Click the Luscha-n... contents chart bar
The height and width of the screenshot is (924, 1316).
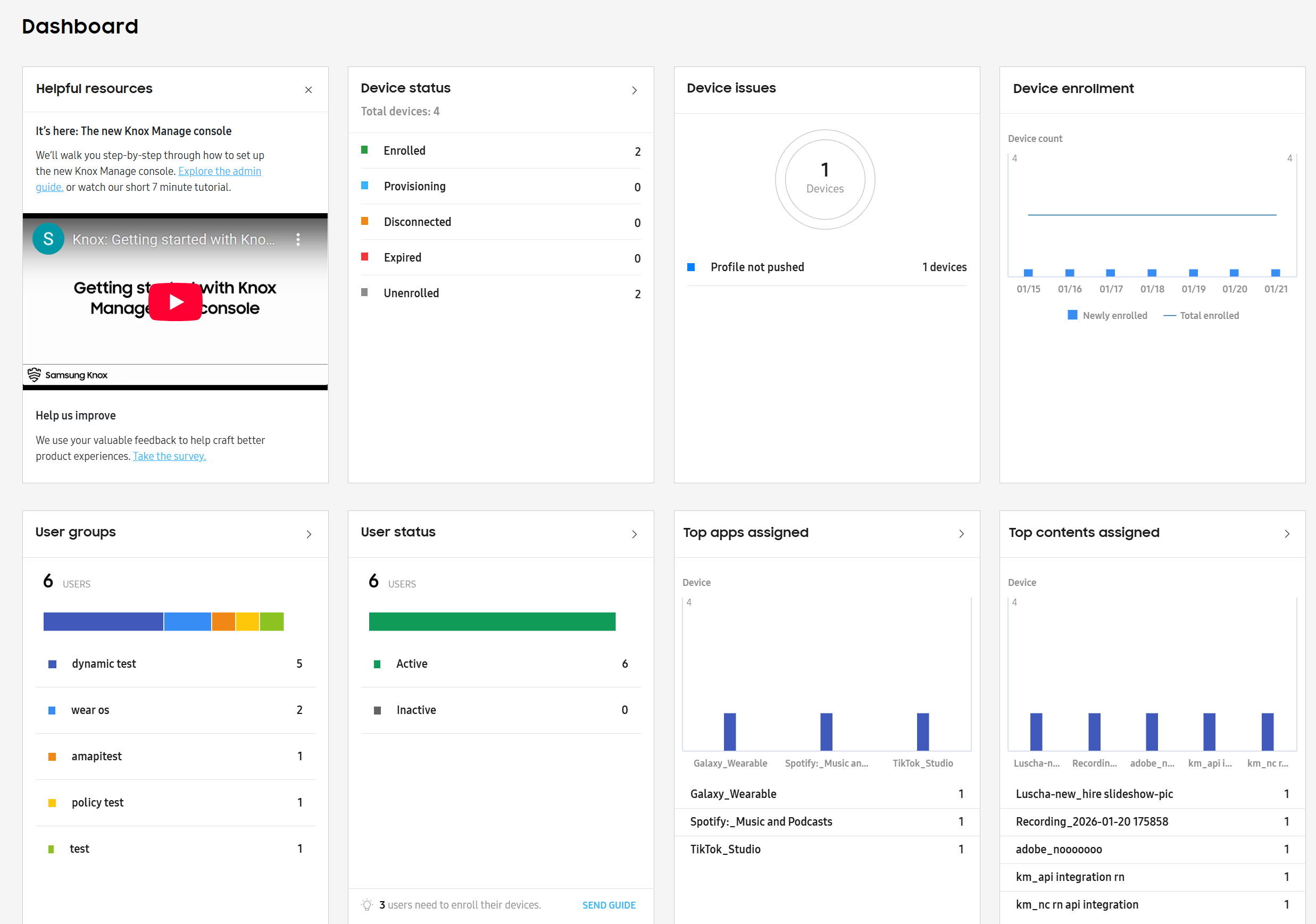[x=1036, y=732]
